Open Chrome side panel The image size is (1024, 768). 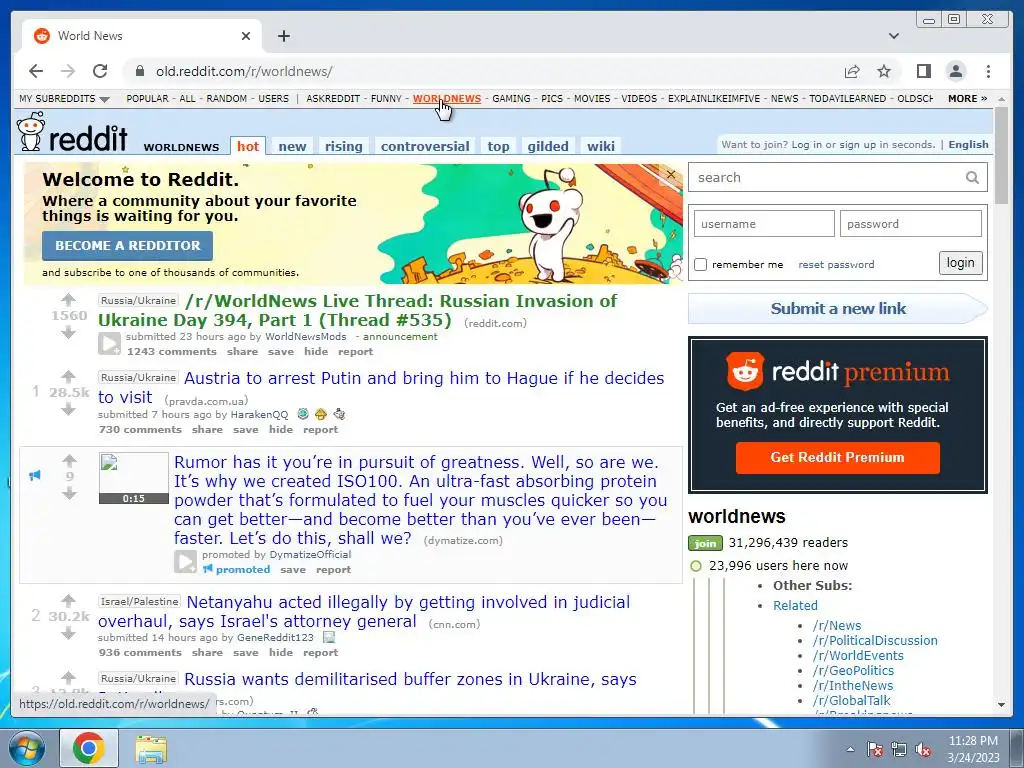click(x=923, y=71)
